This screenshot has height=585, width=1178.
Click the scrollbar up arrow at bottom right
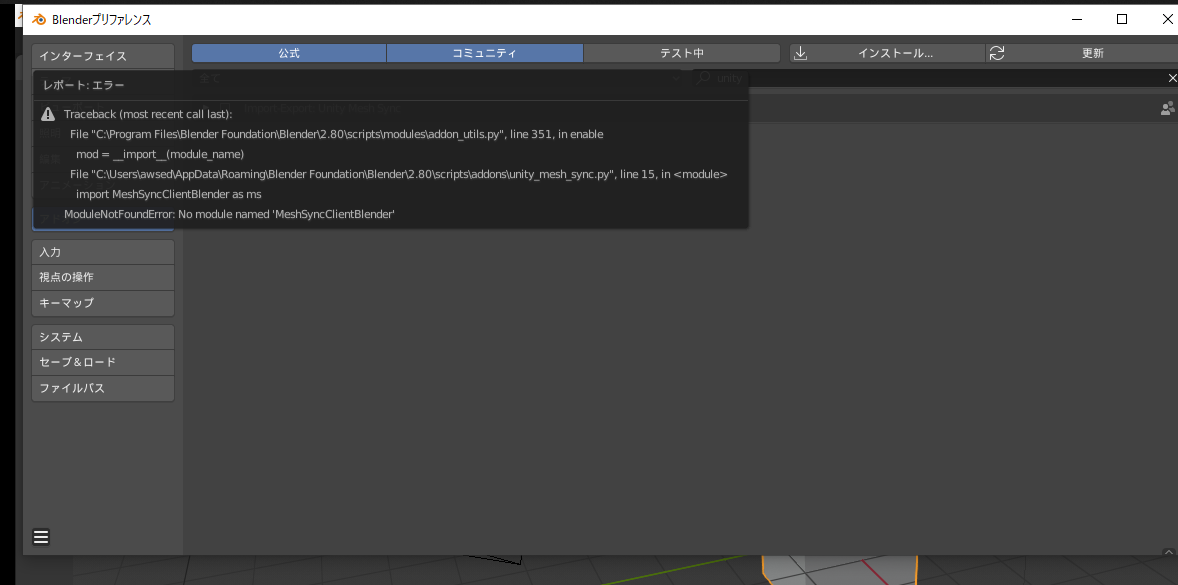pyautogui.click(x=1168, y=550)
